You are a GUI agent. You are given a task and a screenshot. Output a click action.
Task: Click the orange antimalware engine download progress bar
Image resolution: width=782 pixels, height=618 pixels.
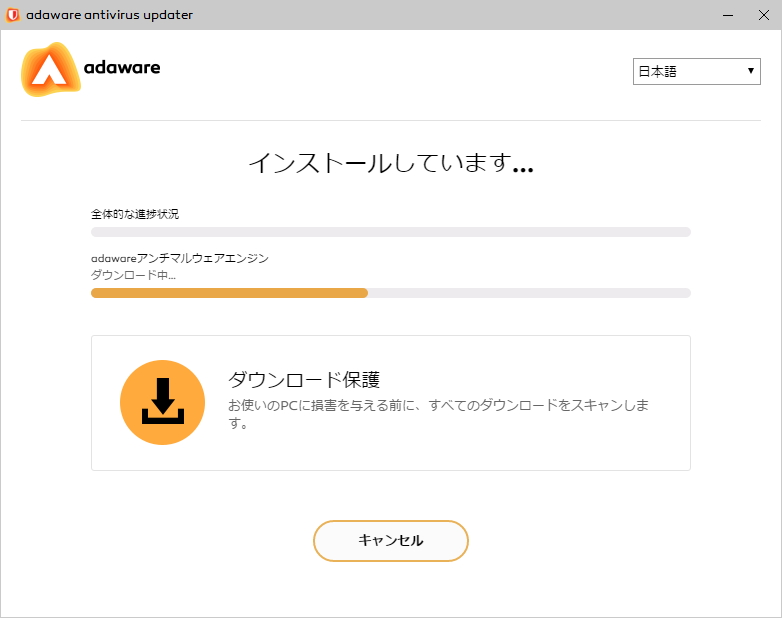click(x=391, y=293)
